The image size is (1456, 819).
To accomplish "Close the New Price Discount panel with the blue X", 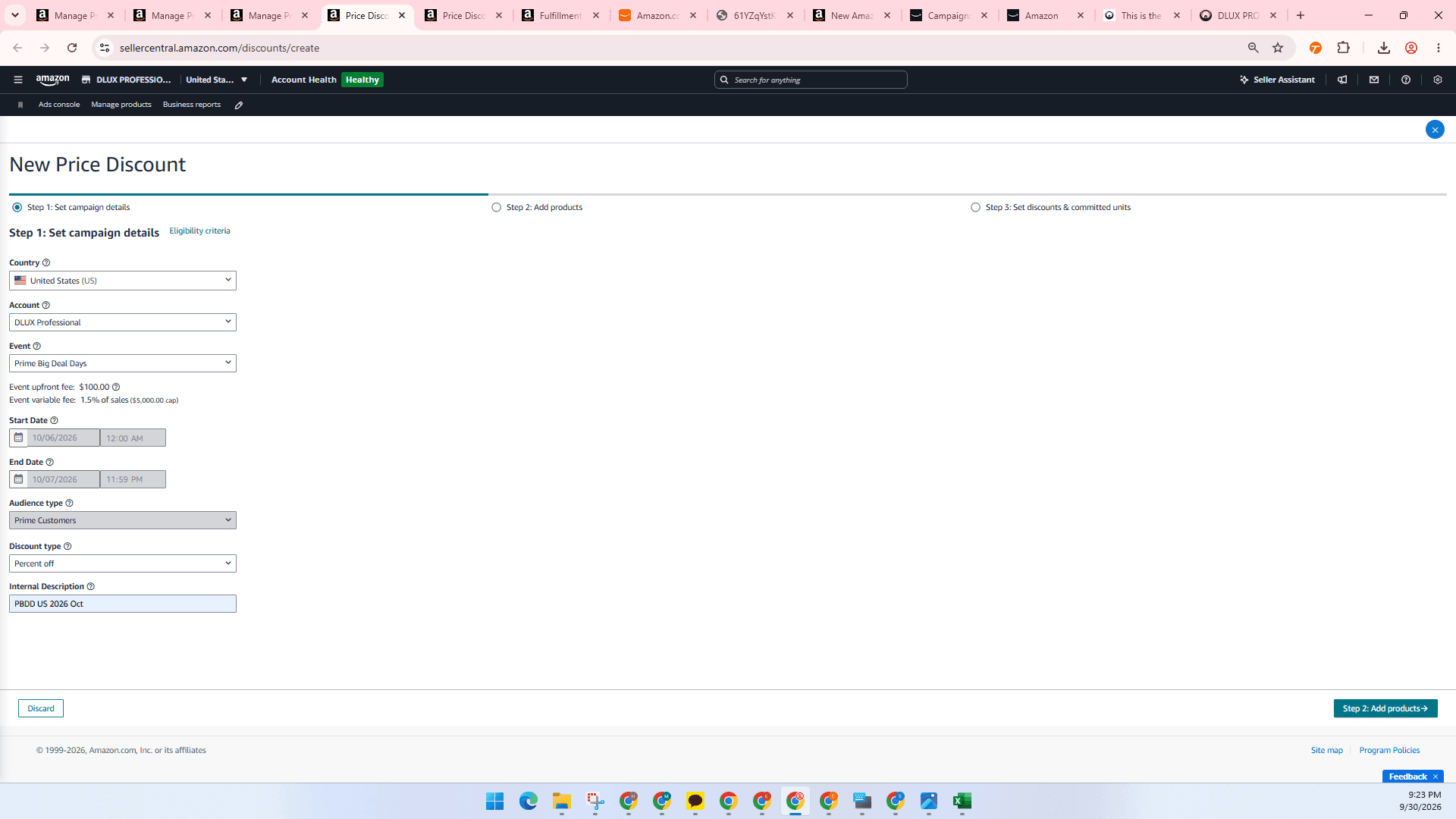I will [x=1435, y=130].
